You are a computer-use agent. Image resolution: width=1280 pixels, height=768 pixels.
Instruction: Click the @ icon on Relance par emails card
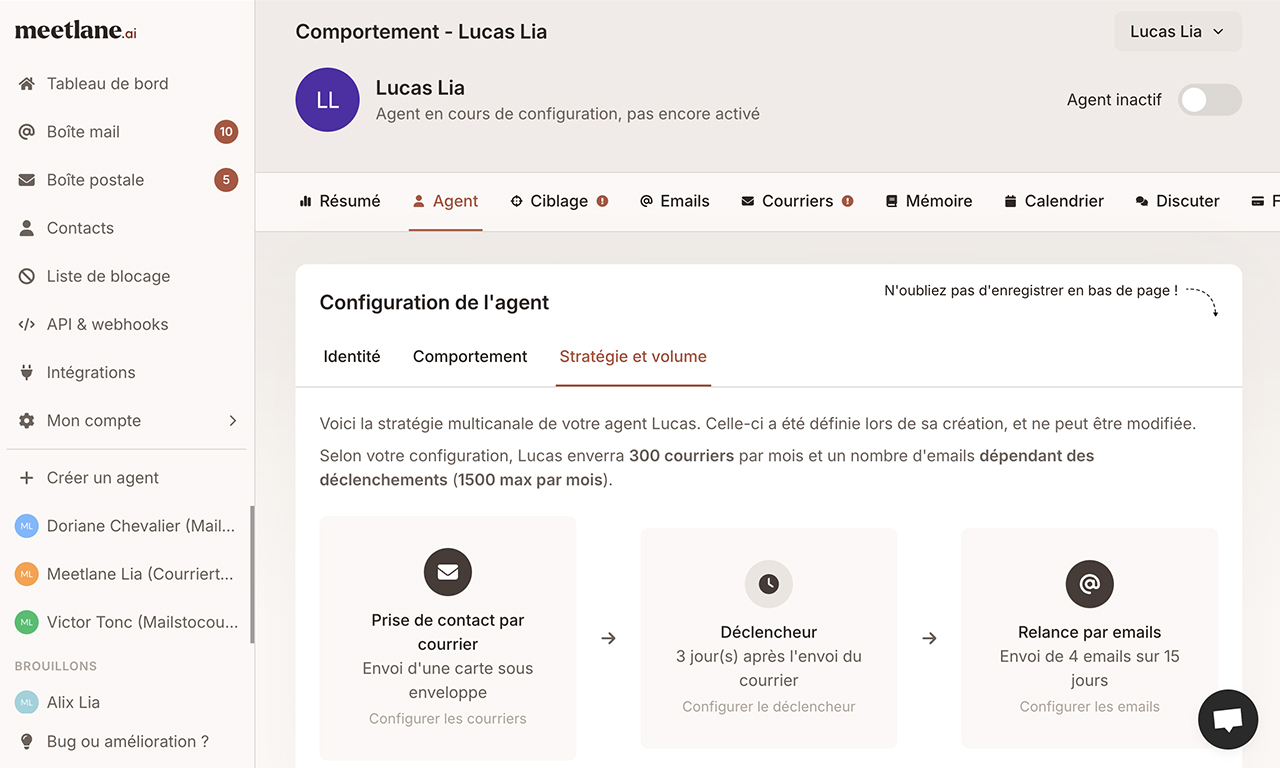tap(1089, 584)
